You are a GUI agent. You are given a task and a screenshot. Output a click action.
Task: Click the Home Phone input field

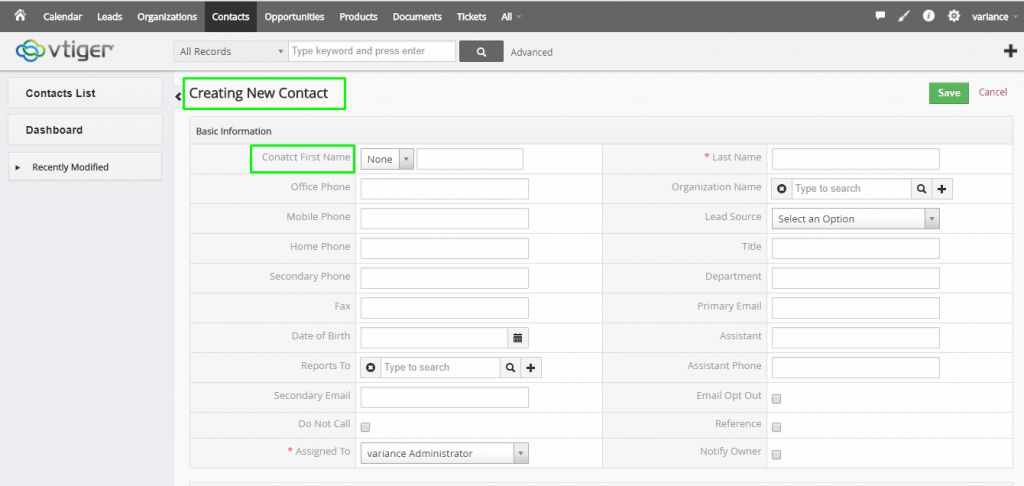point(445,248)
